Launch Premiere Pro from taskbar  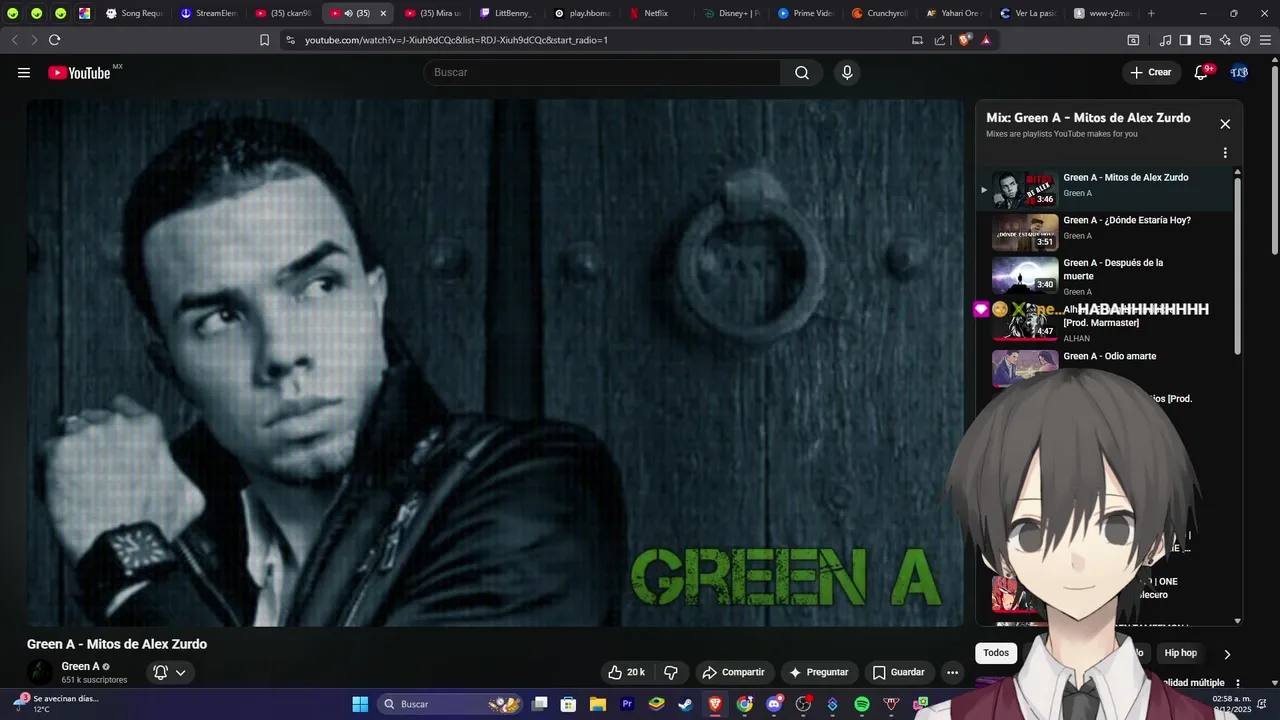pyautogui.click(x=628, y=704)
